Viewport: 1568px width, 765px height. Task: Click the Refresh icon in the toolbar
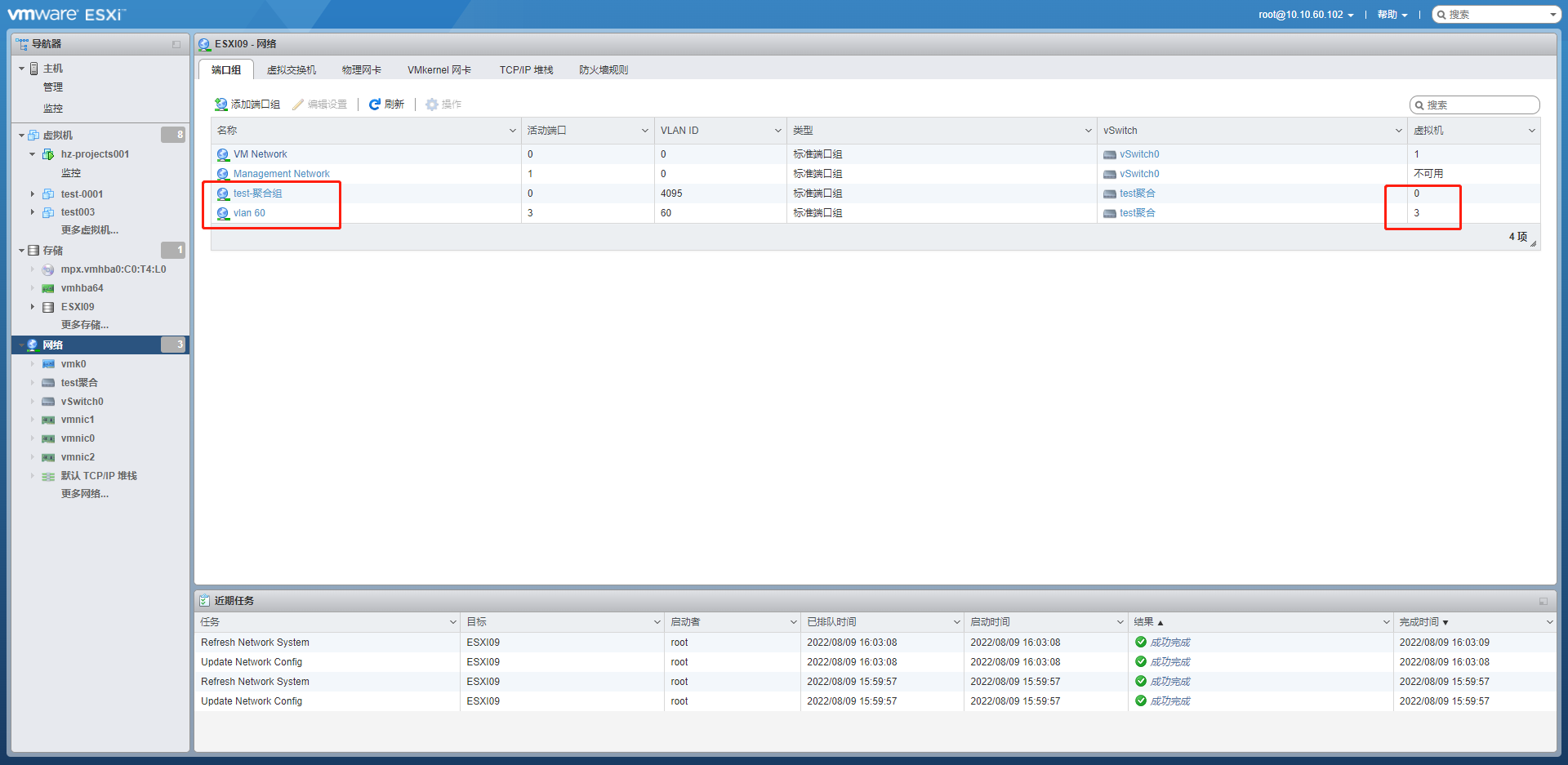point(375,105)
